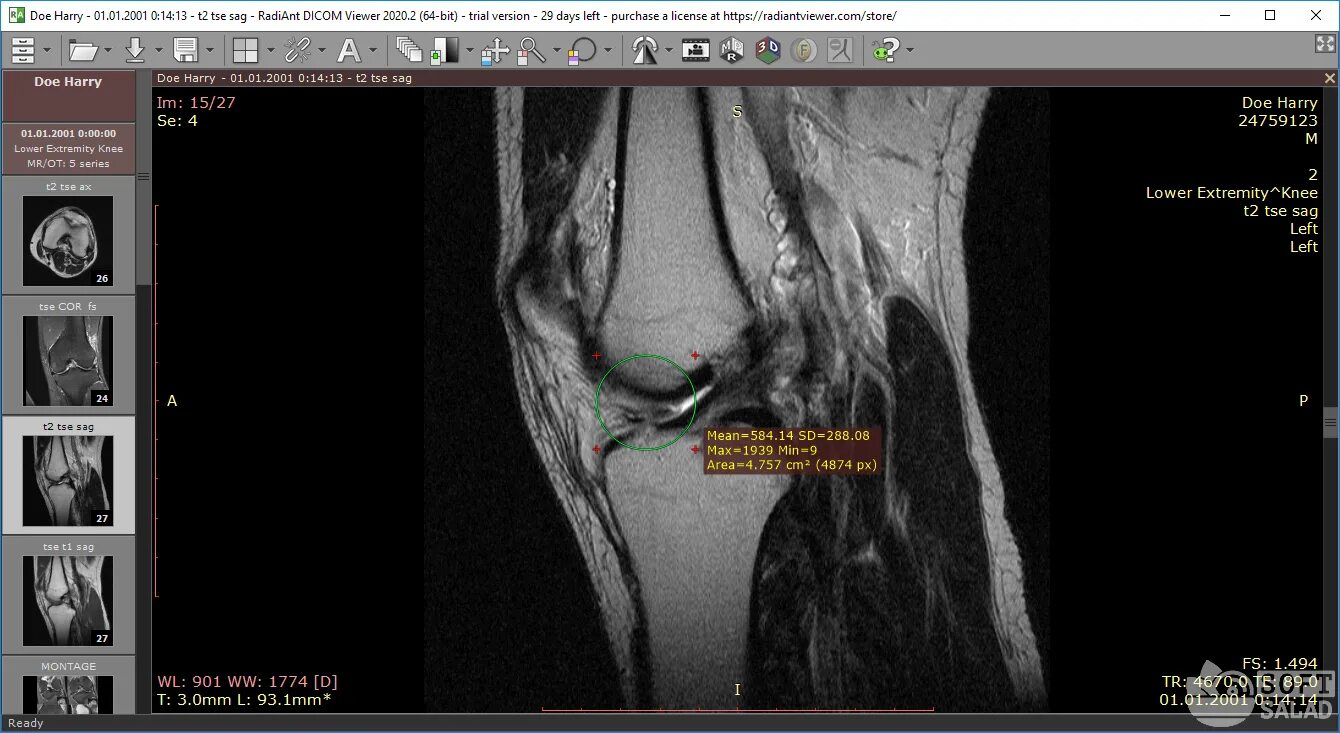Toggle the annotations A icon

pyautogui.click(x=349, y=50)
